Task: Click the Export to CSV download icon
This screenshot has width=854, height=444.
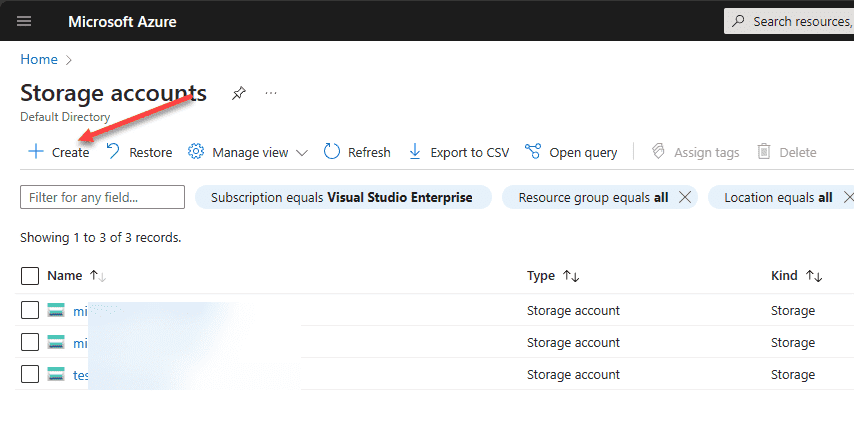Action: 415,151
